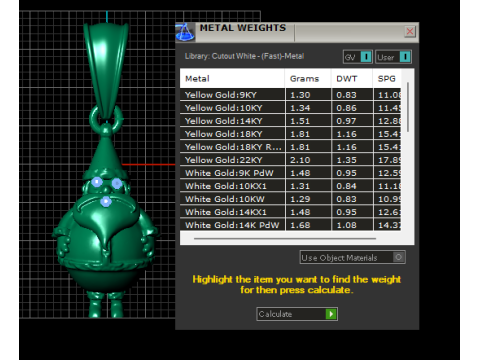Select the Yellow Gold:18KY row
Viewport: 480px width, 360px height.
point(290,134)
